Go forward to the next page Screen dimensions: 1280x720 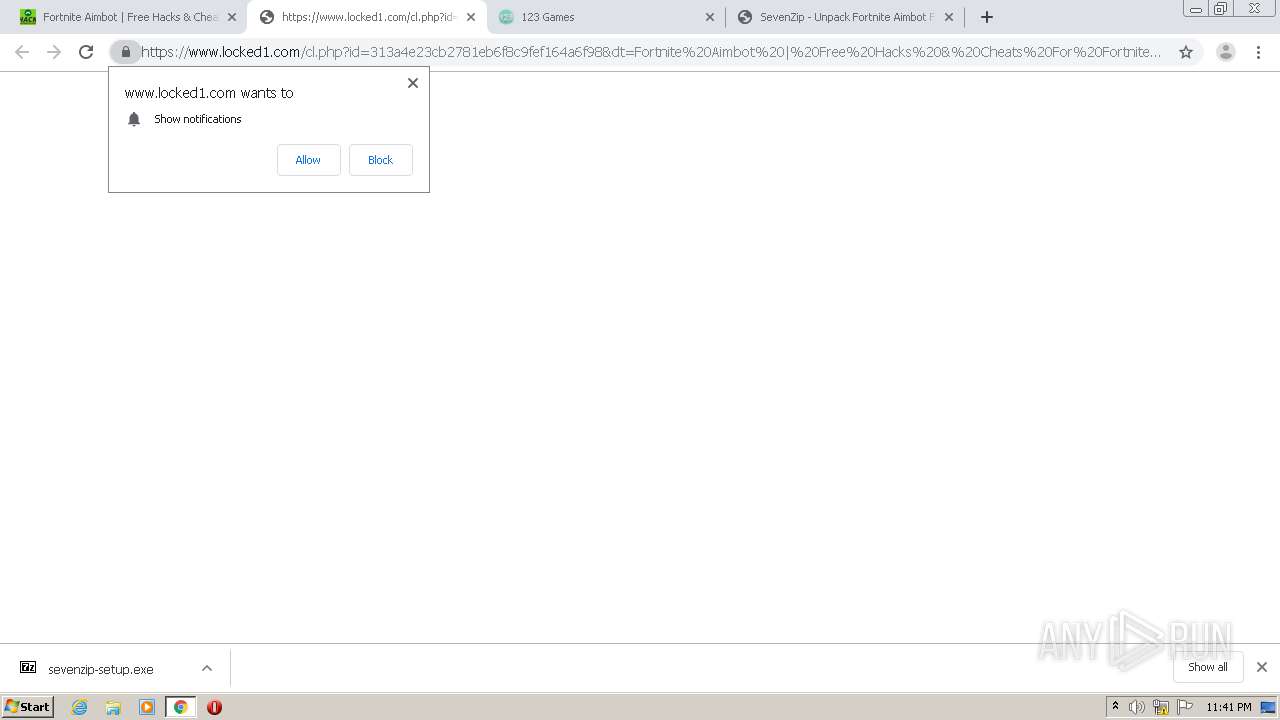point(54,52)
